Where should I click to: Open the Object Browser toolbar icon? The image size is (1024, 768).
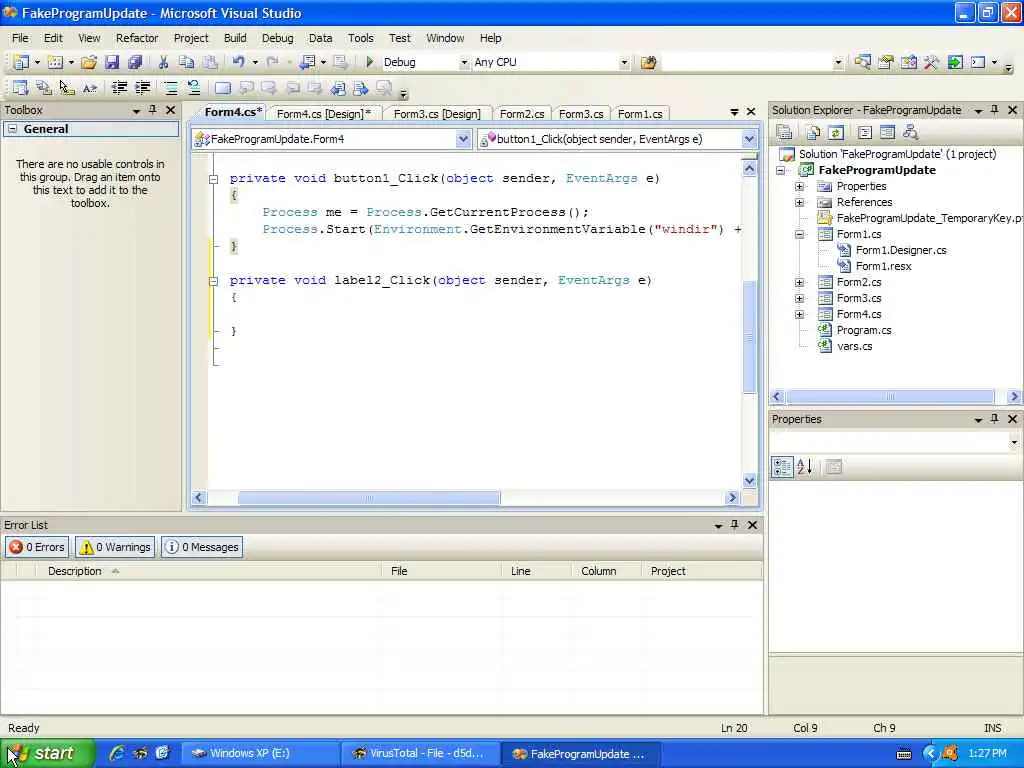click(x=908, y=63)
